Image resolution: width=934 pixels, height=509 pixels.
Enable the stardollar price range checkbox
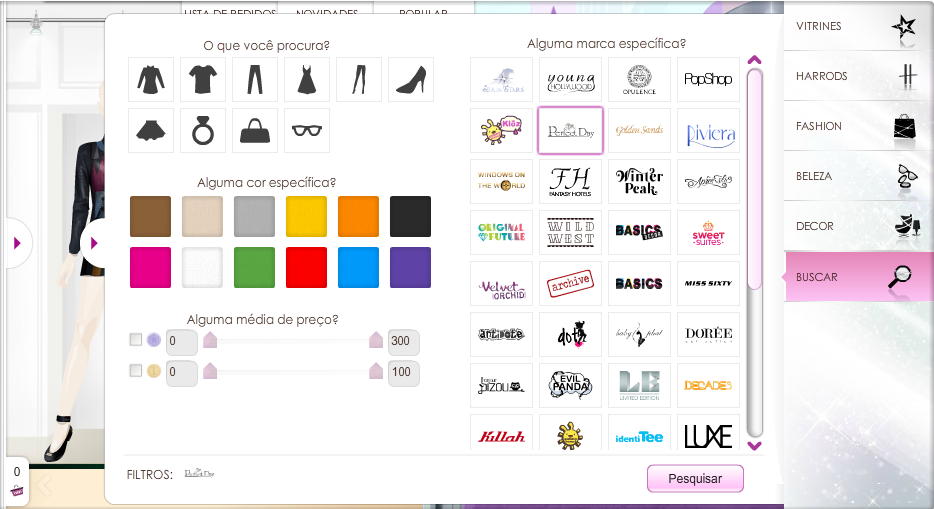pyautogui.click(x=136, y=339)
